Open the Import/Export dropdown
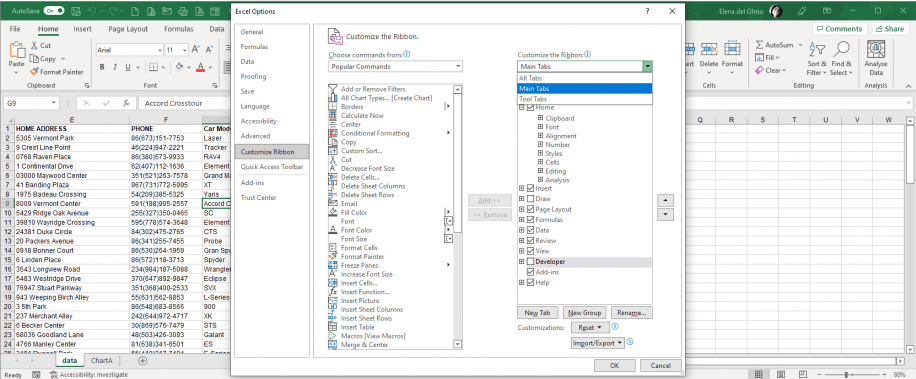 (598, 343)
